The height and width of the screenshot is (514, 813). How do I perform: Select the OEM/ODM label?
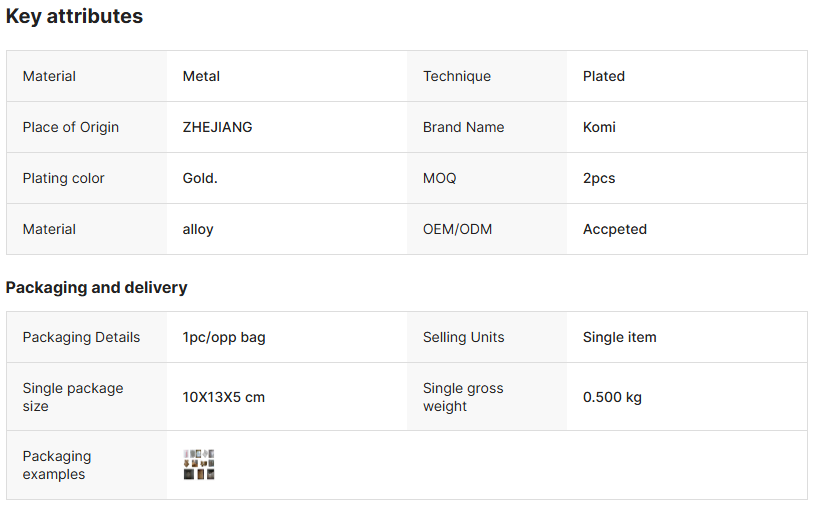(457, 229)
